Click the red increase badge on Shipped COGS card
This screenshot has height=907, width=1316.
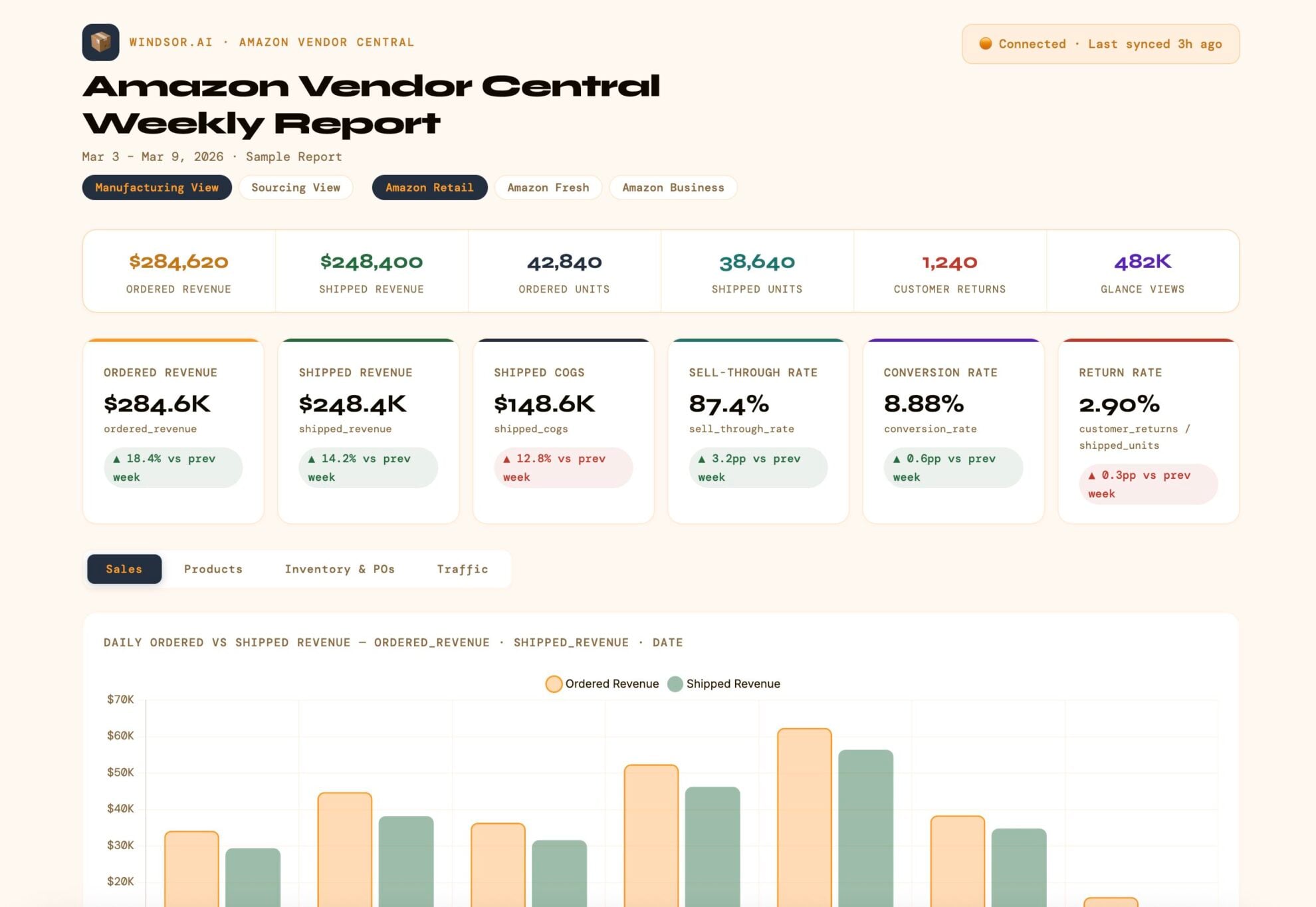point(563,467)
